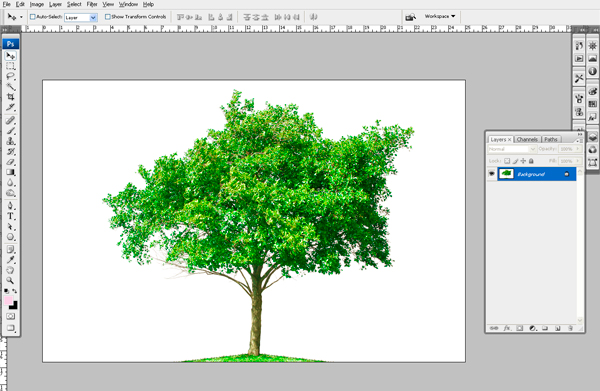Select the Dodge tool
This screenshot has width=600, height=391.
point(10,193)
